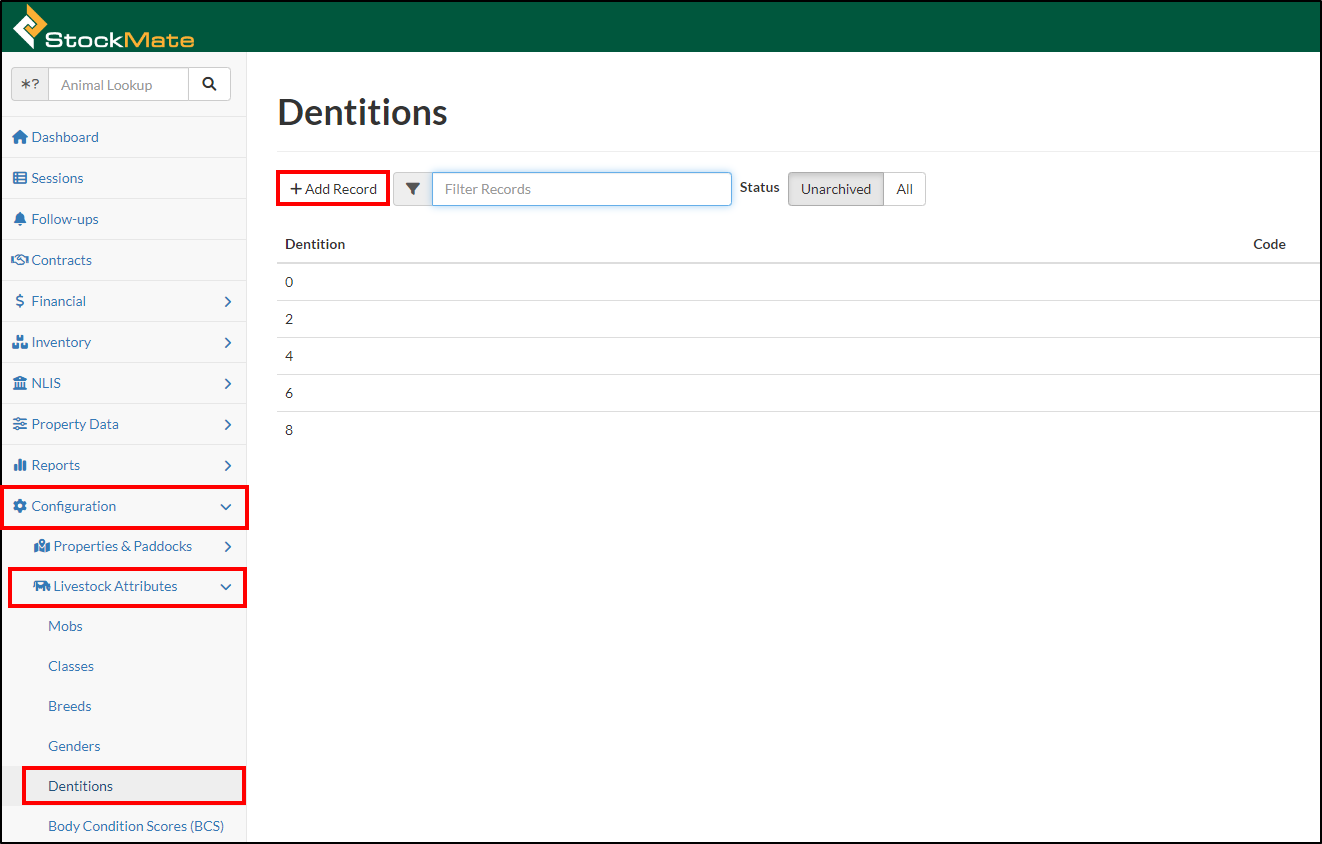Click the Sessions icon in the sidebar
This screenshot has height=844, width=1322.
[x=21, y=178]
